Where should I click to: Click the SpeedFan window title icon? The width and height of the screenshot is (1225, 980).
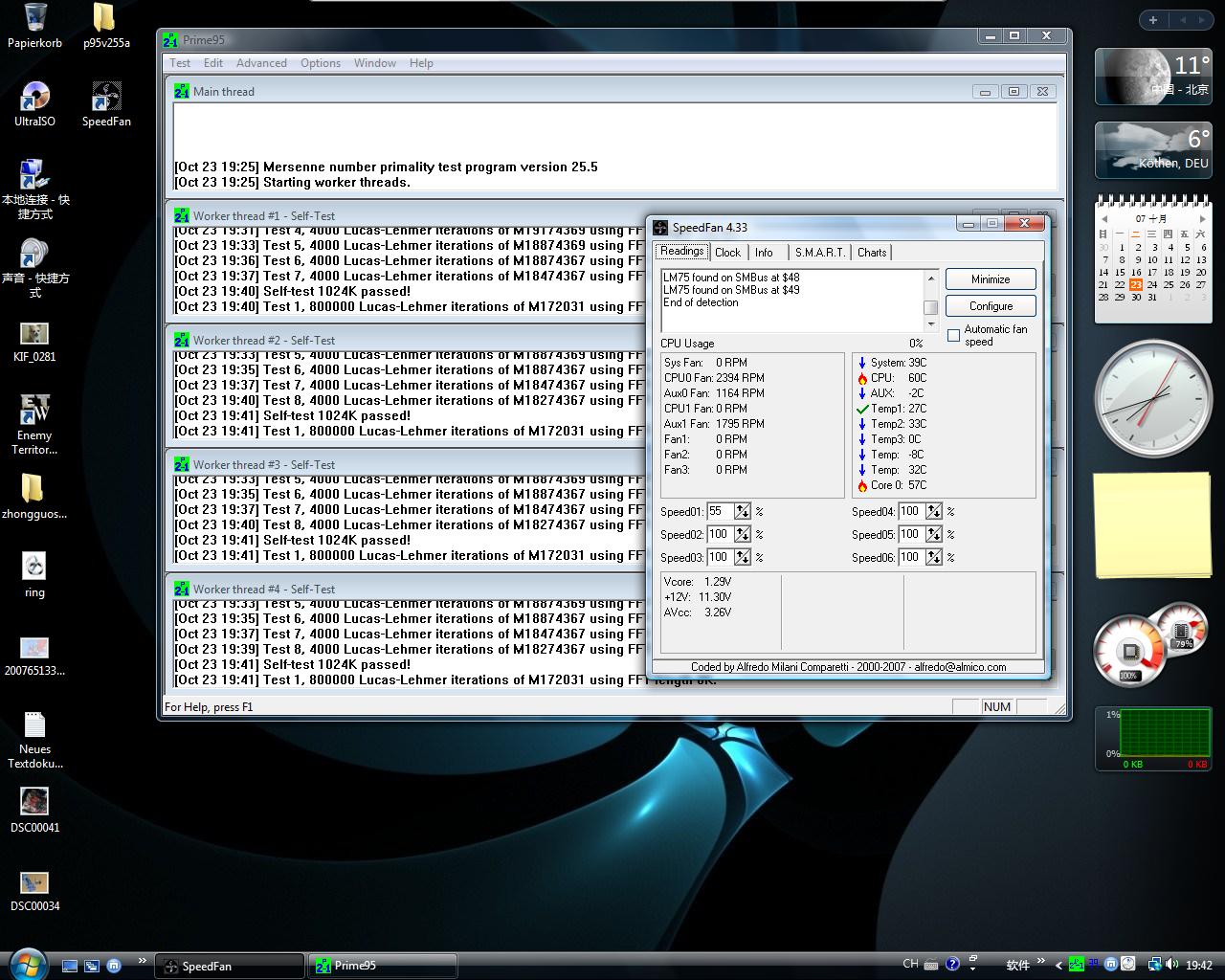pos(661,228)
